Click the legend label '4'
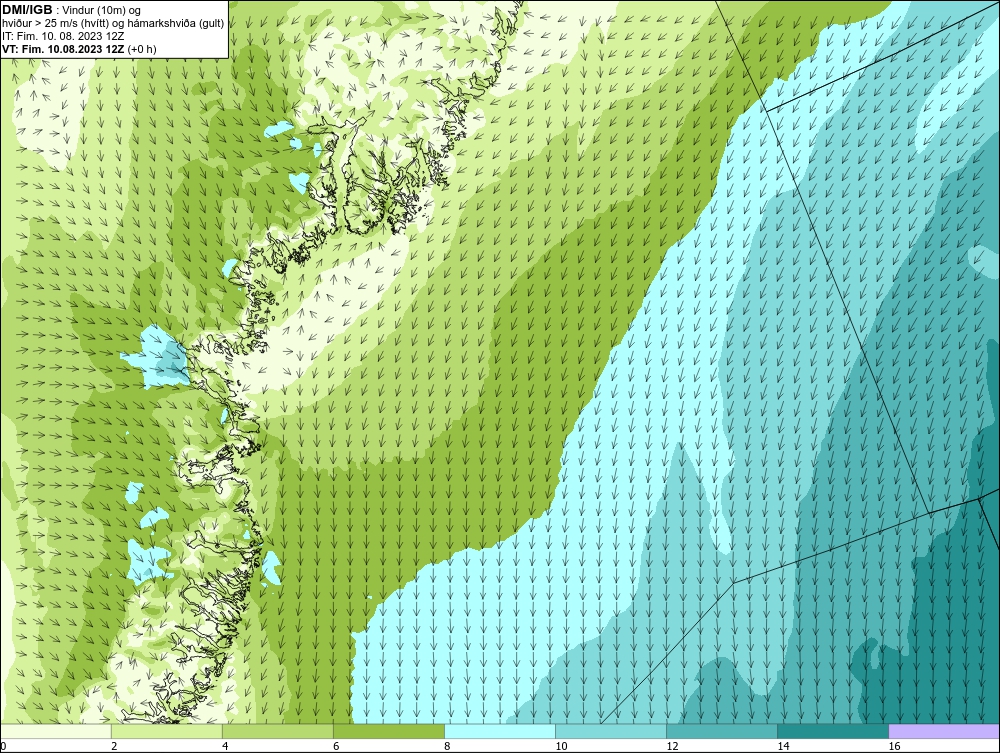This screenshot has width=1000, height=753. click(x=225, y=746)
